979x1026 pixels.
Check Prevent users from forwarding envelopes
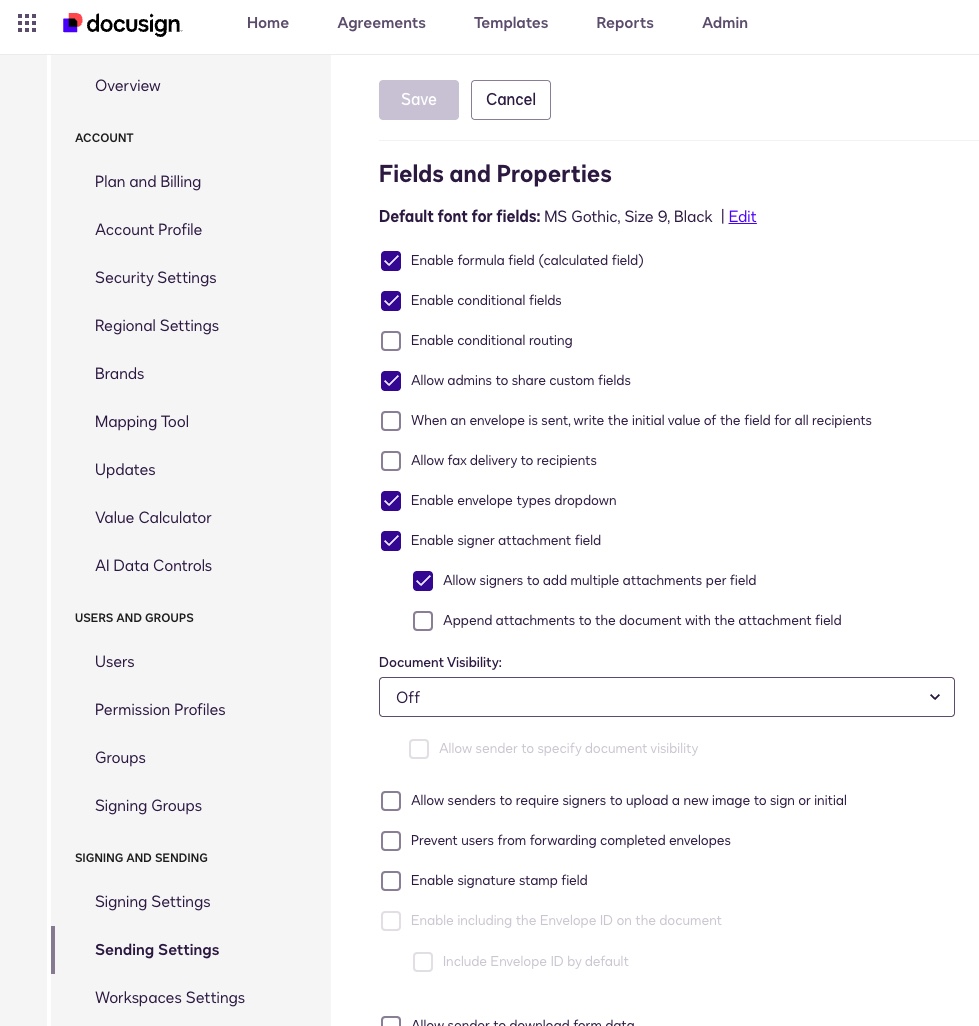pos(391,841)
